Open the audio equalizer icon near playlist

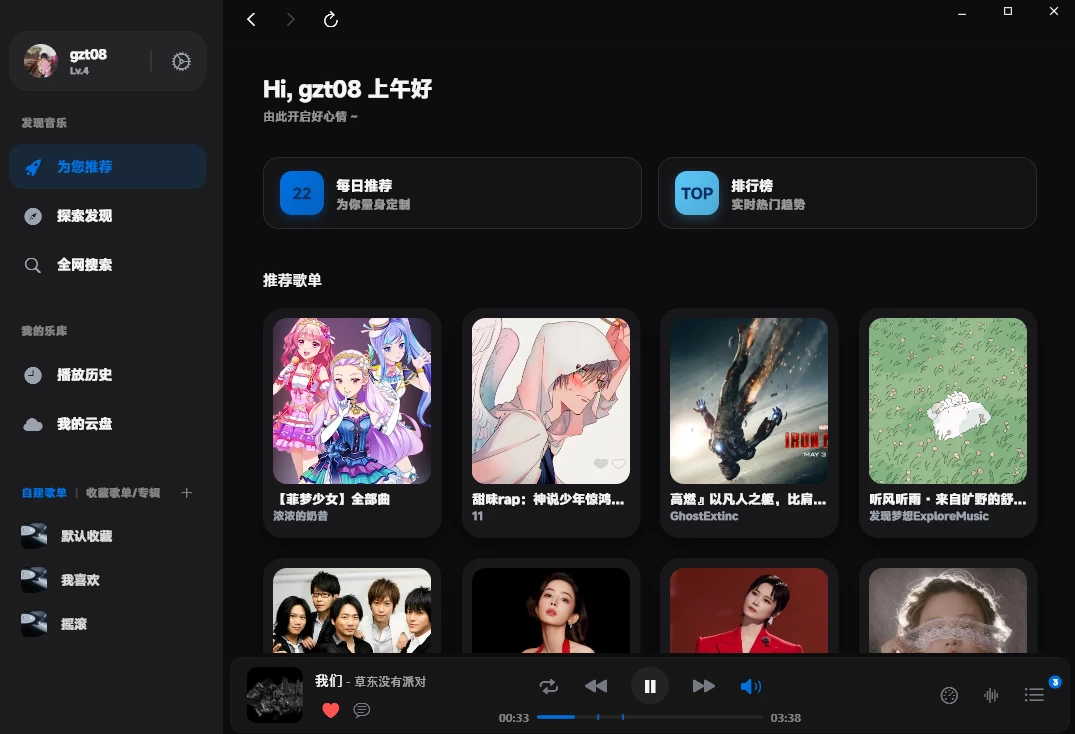(x=990, y=695)
